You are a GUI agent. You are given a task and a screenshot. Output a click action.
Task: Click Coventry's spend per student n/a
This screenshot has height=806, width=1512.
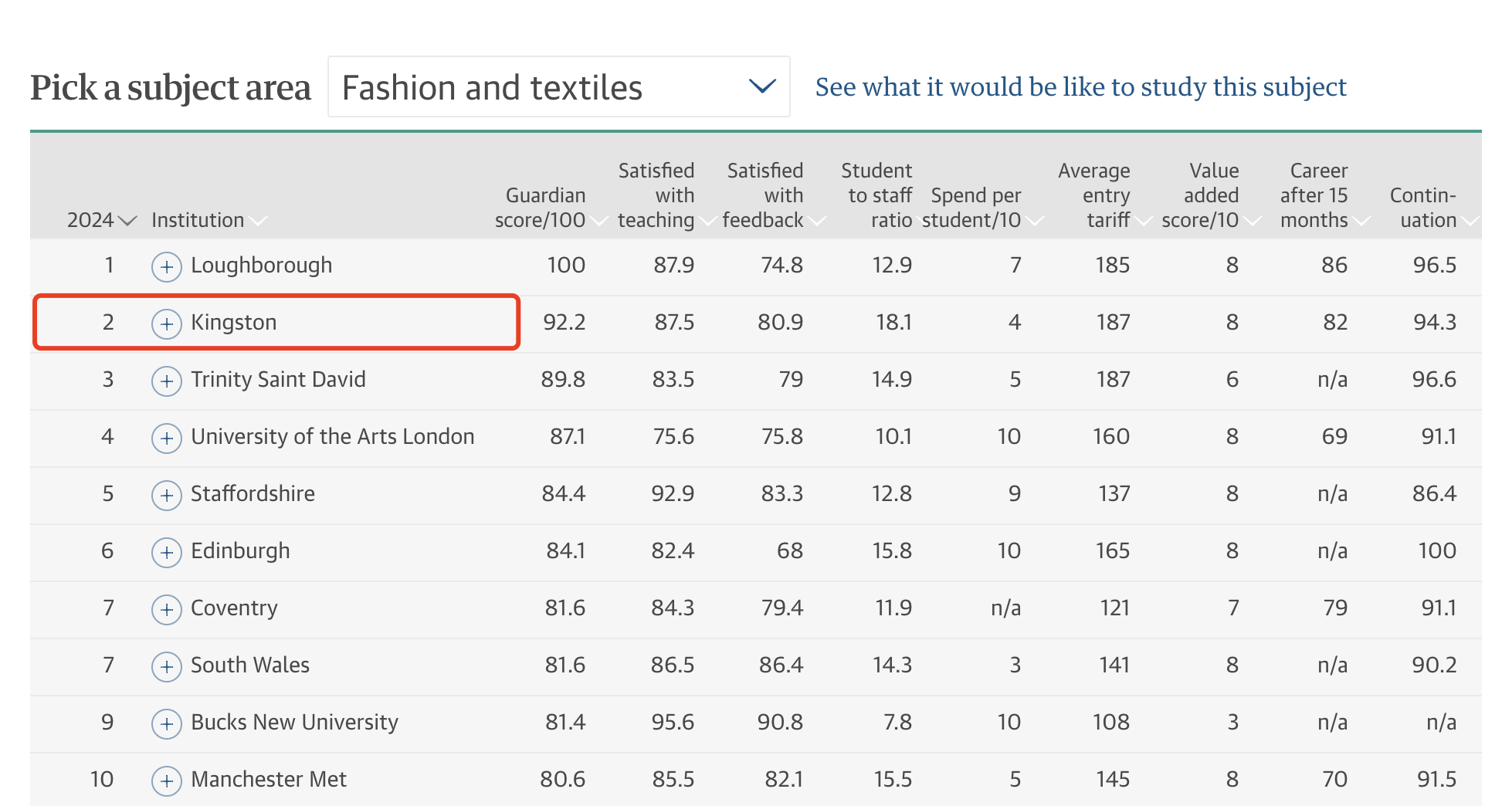click(x=1005, y=608)
